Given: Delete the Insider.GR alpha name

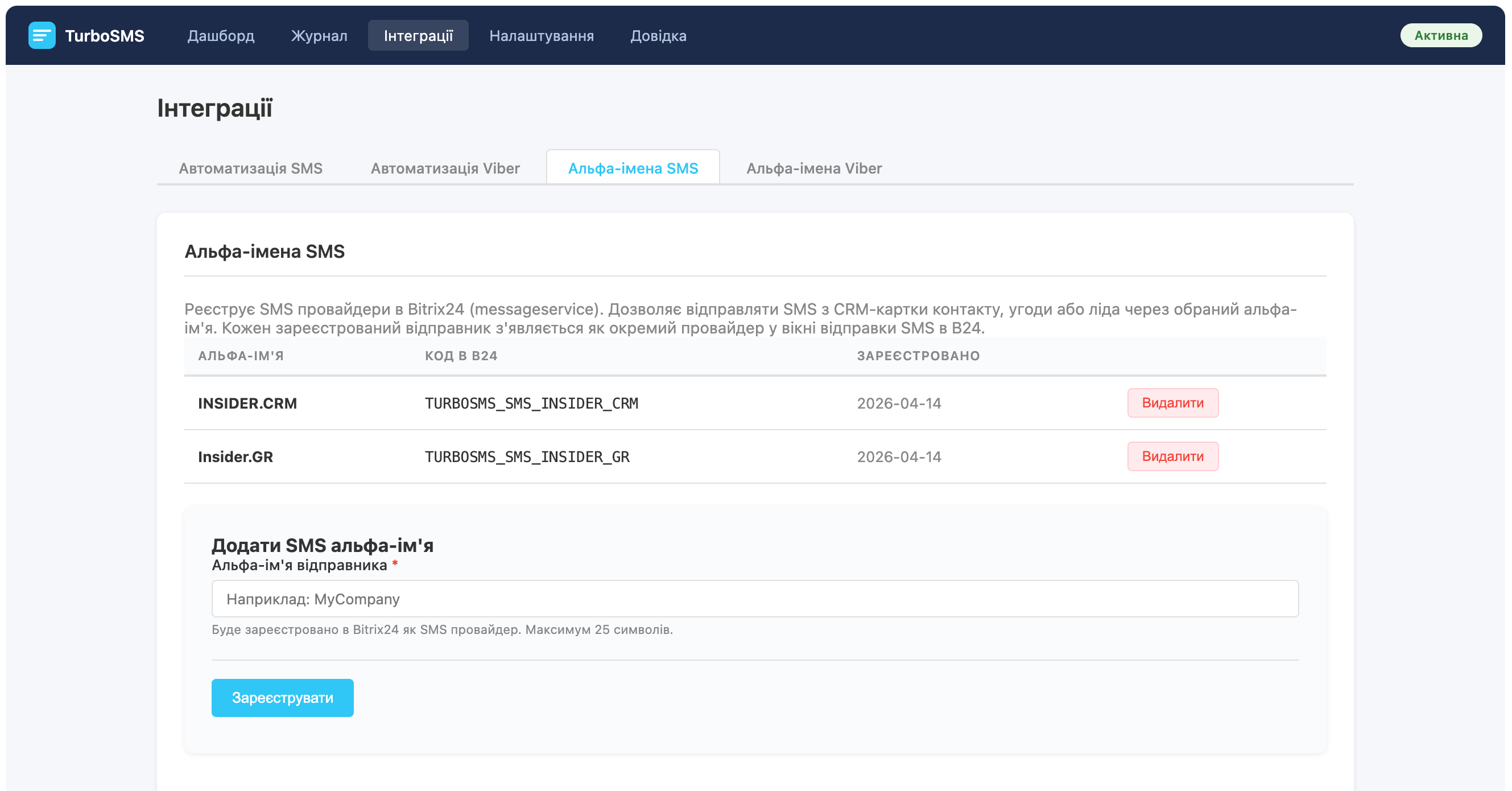Looking at the screenshot, I should (1172, 456).
